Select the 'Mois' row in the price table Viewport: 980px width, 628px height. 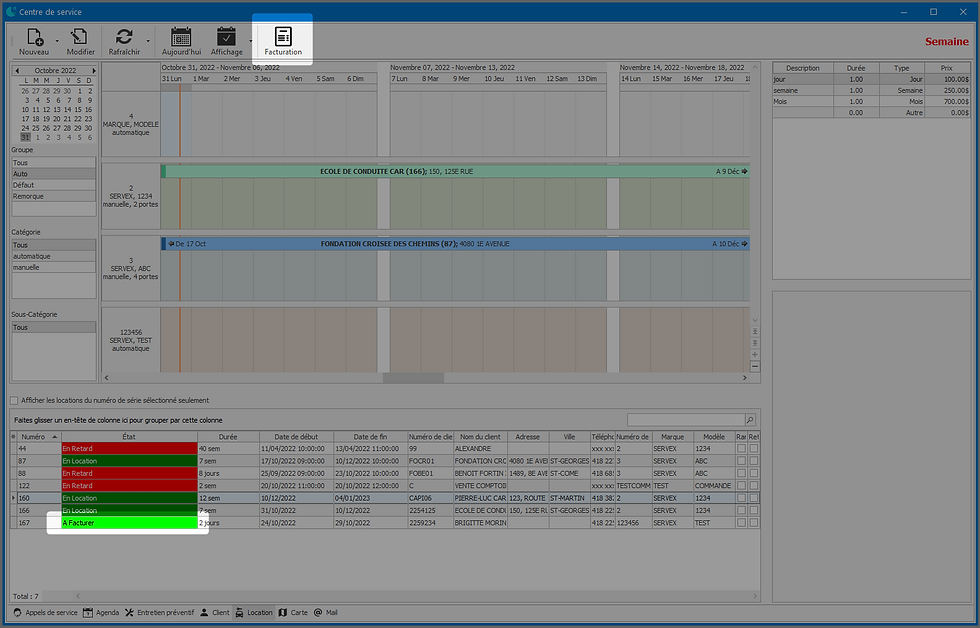click(871, 101)
